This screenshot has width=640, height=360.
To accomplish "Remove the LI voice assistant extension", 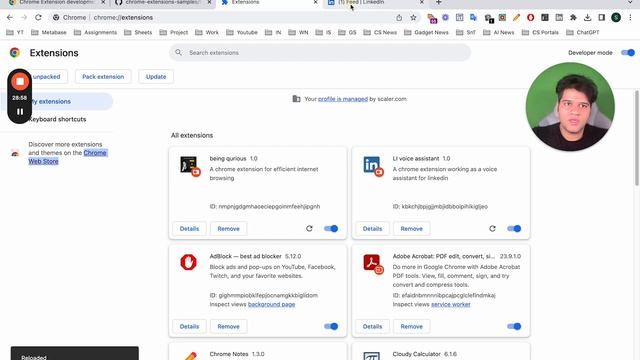I will (x=411, y=229).
